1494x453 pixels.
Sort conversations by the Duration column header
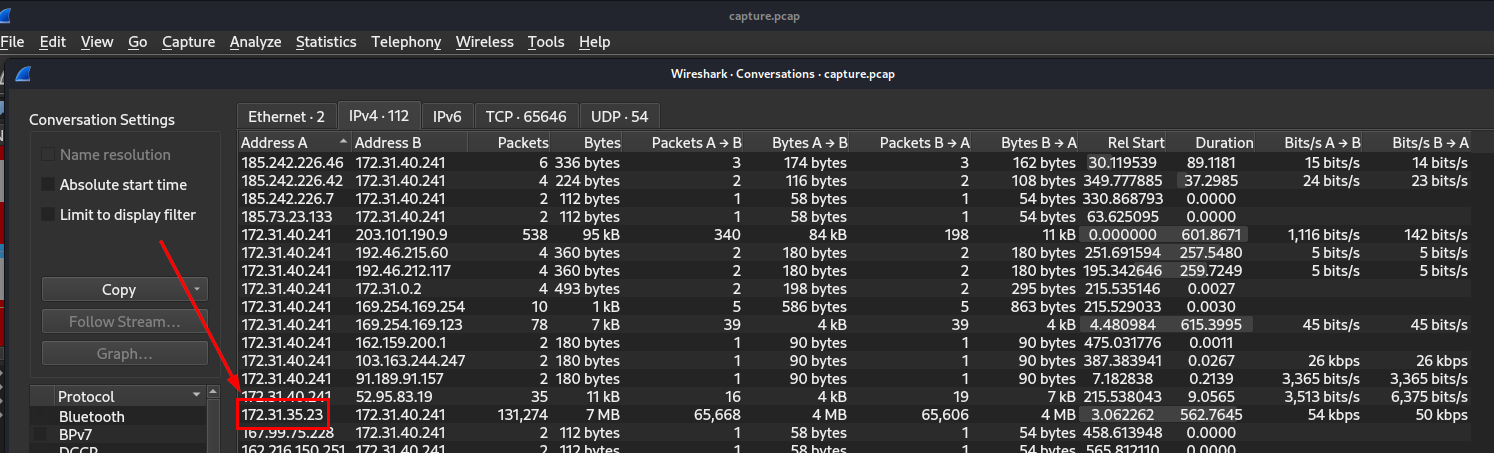tap(1211, 143)
